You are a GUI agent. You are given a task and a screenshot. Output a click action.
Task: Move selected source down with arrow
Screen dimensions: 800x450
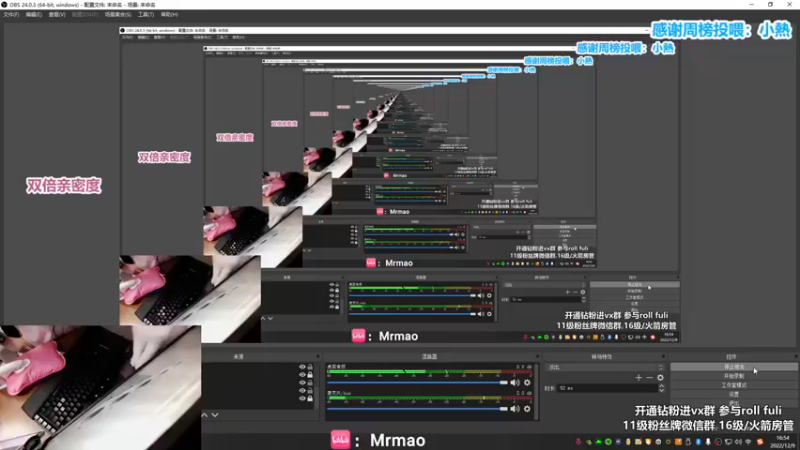click(x=215, y=415)
